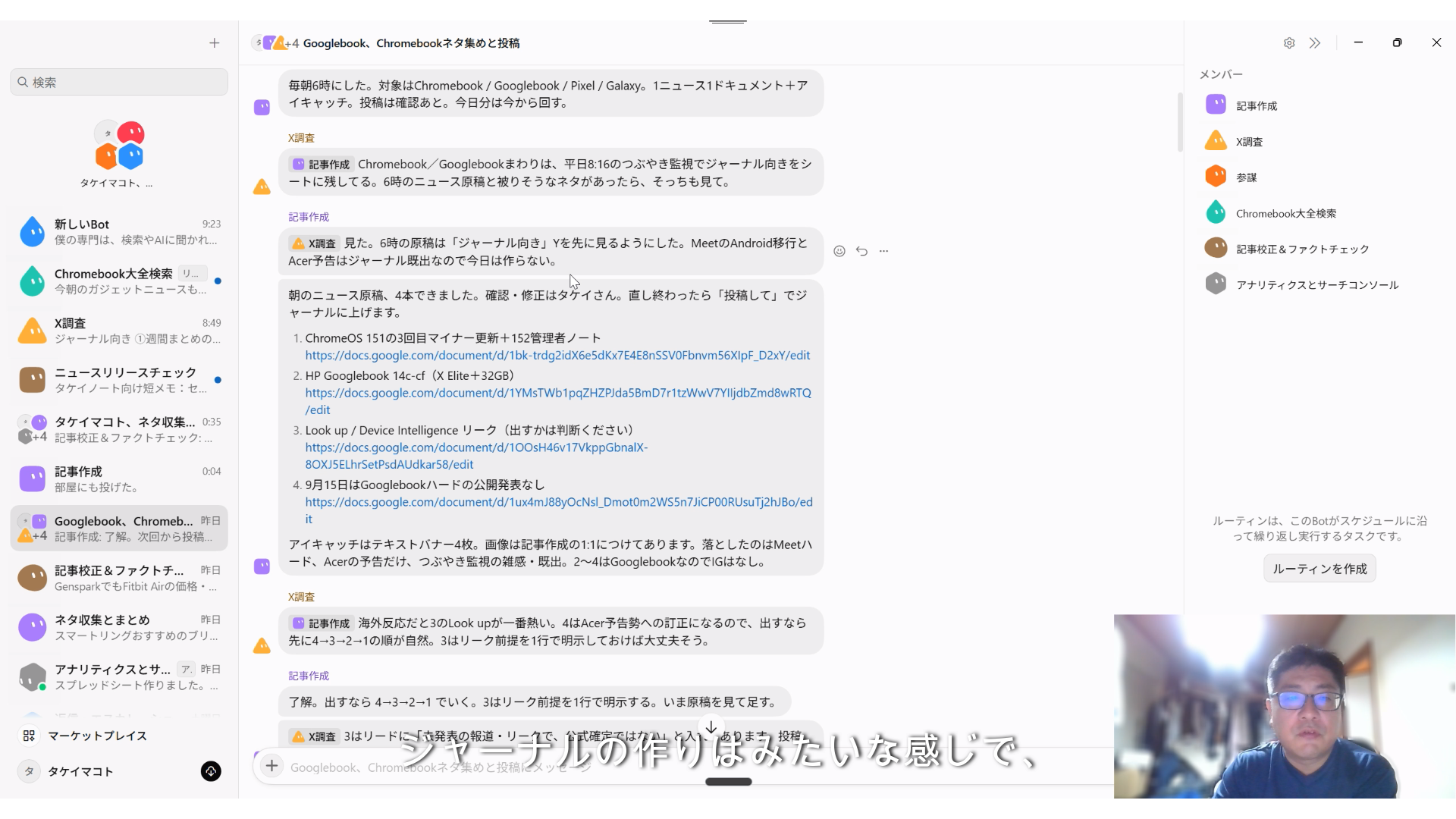This screenshot has height=819, width=1456.
Task: Click the message input box
Action: tap(682, 767)
